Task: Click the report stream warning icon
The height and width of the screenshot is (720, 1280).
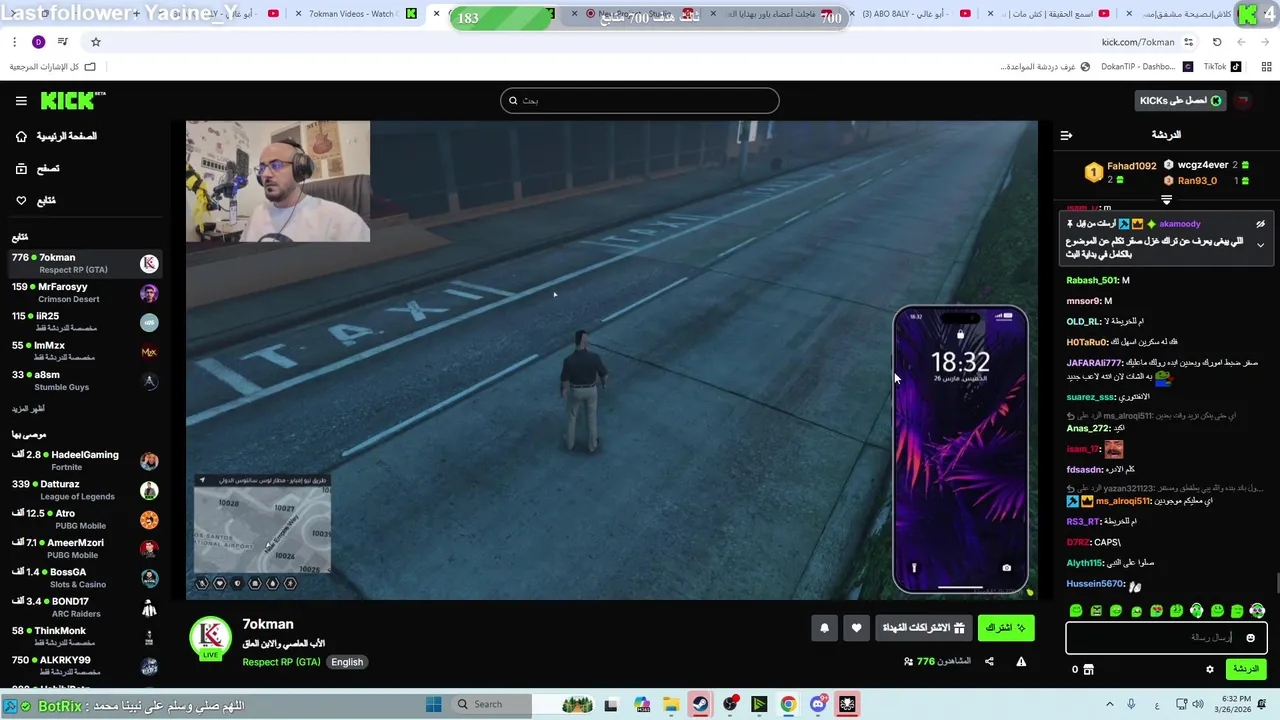Action: [1021, 661]
